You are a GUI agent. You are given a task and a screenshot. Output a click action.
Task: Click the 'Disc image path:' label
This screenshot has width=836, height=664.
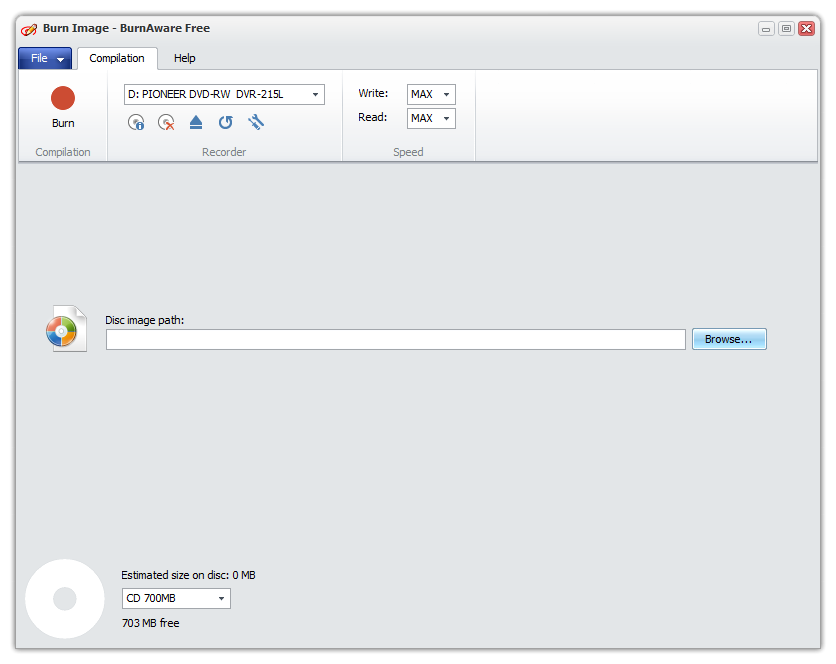[144, 320]
